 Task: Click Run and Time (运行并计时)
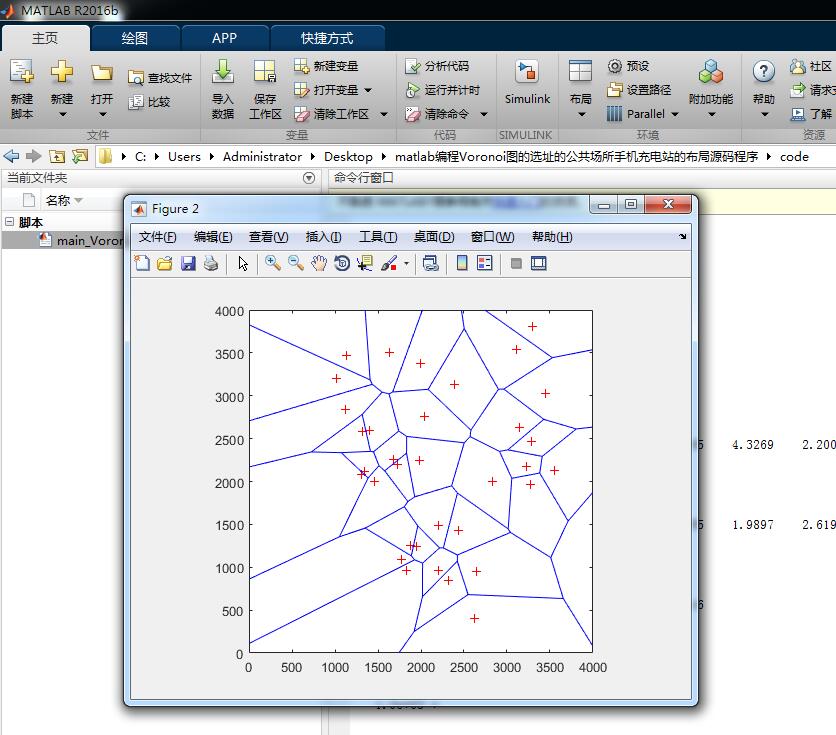(x=442, y=90)
